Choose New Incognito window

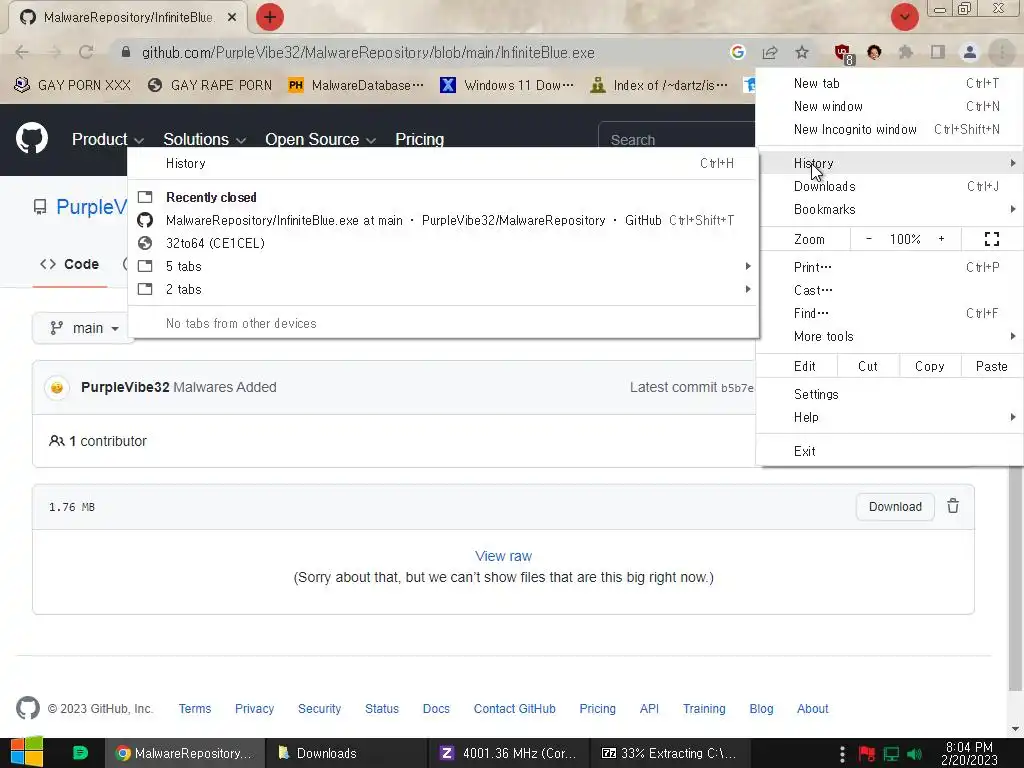coord(889,129)
